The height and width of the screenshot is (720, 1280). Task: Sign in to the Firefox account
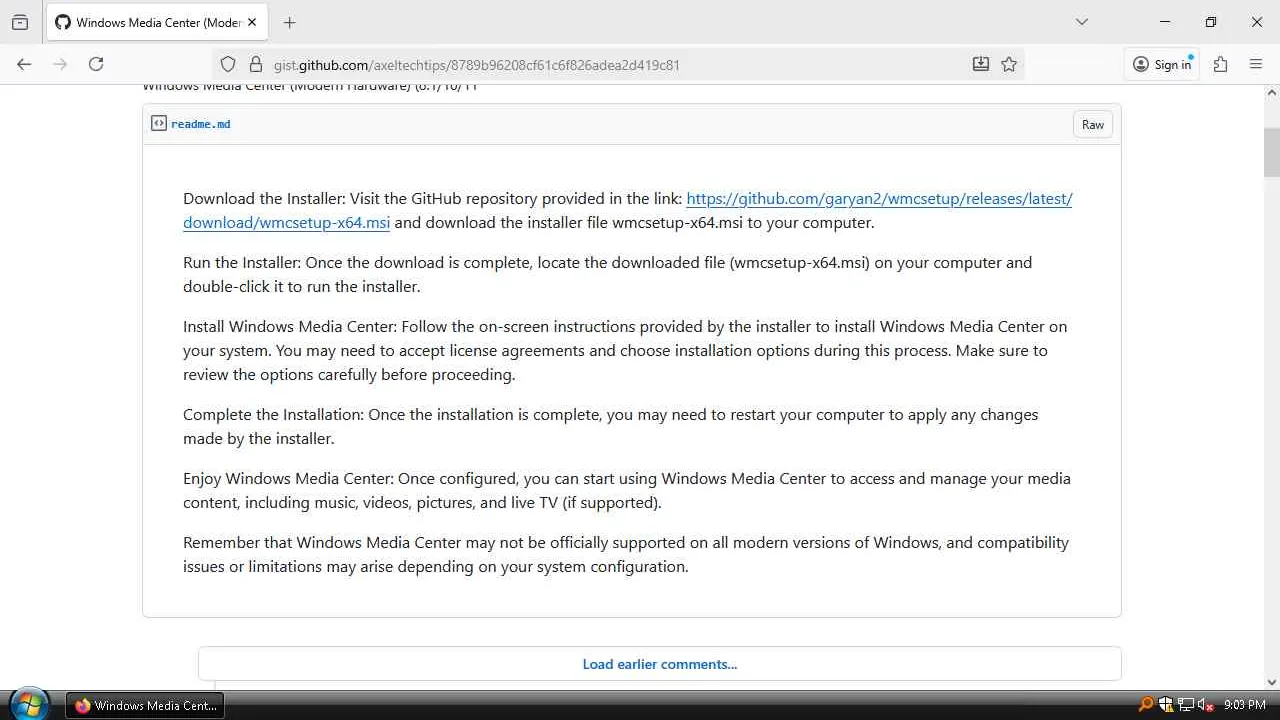1162,64
